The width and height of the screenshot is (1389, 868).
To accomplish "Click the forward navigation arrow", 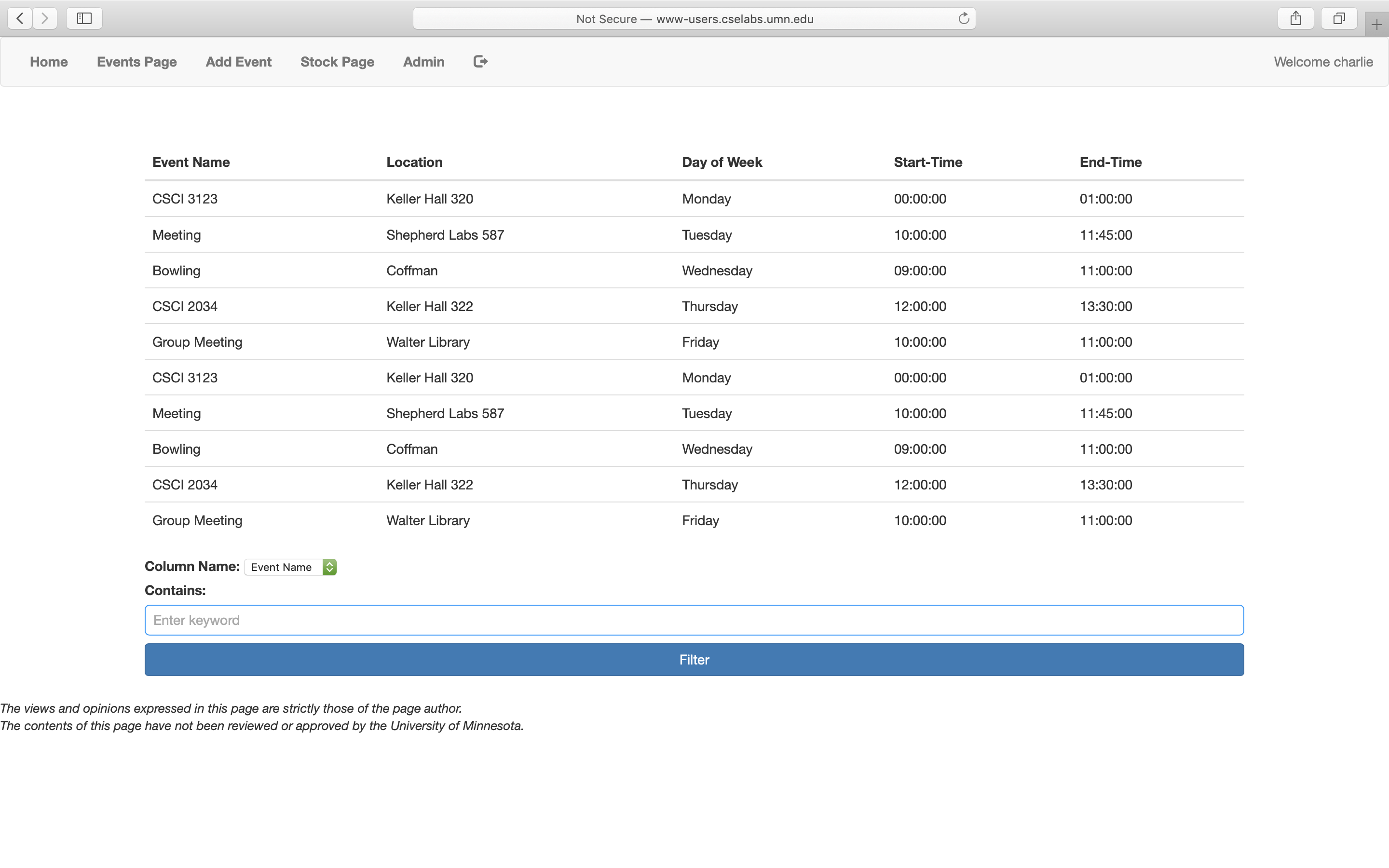I will pos(45,18).
